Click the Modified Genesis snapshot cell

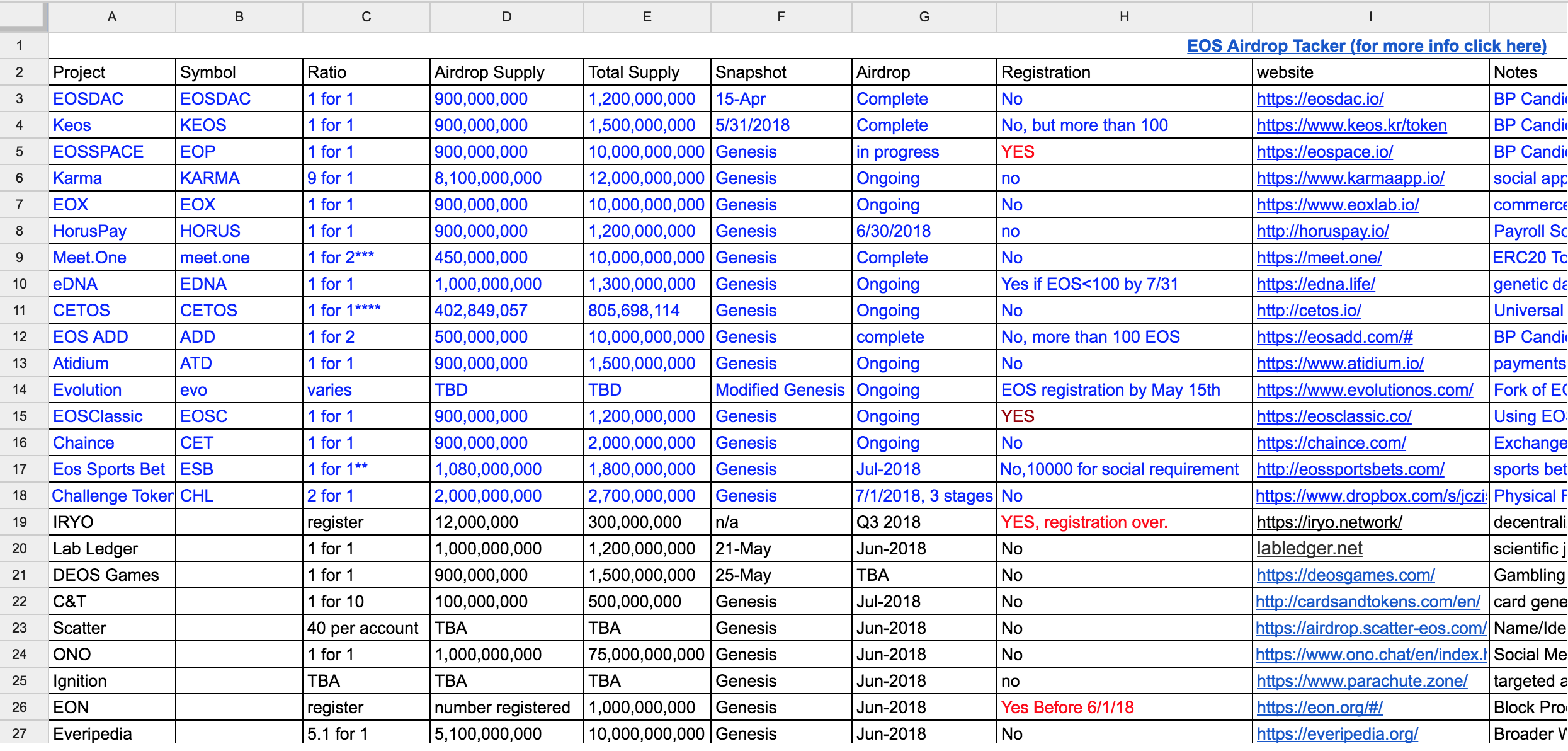click(781, 390)
